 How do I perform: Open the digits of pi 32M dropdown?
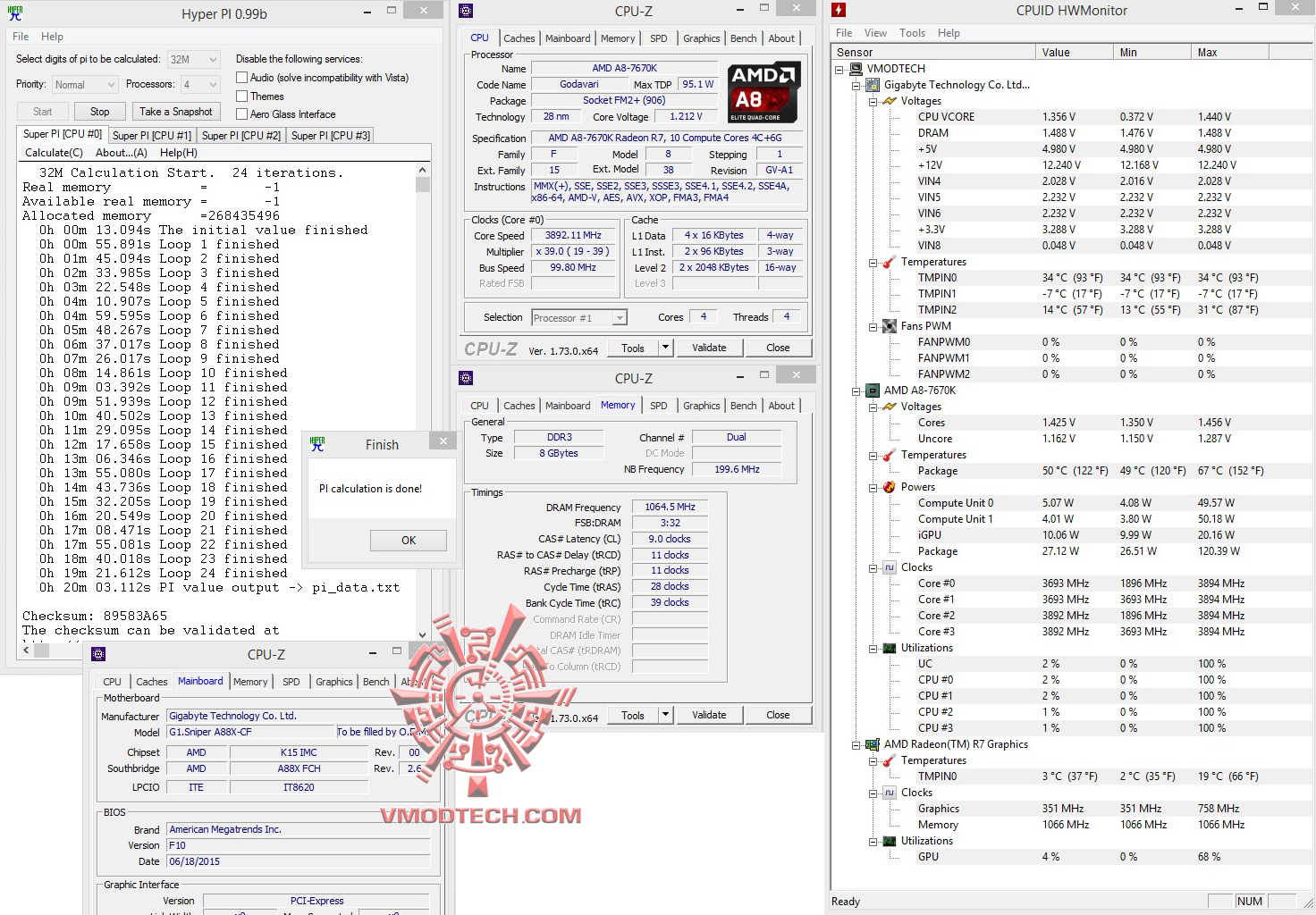click(x=193, y=59)
